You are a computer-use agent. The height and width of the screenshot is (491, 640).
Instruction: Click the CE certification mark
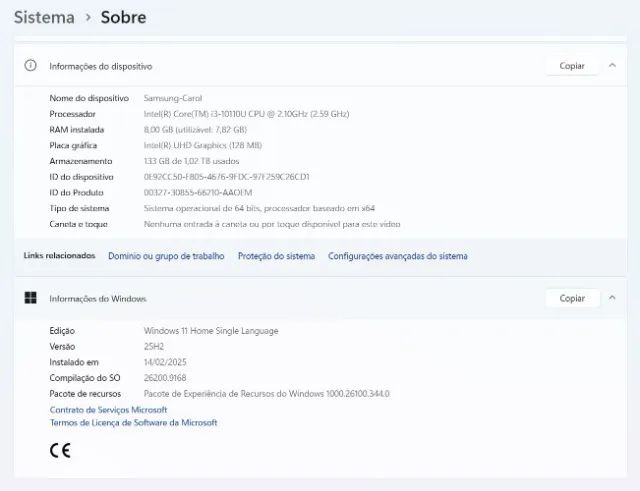point(60,451)
